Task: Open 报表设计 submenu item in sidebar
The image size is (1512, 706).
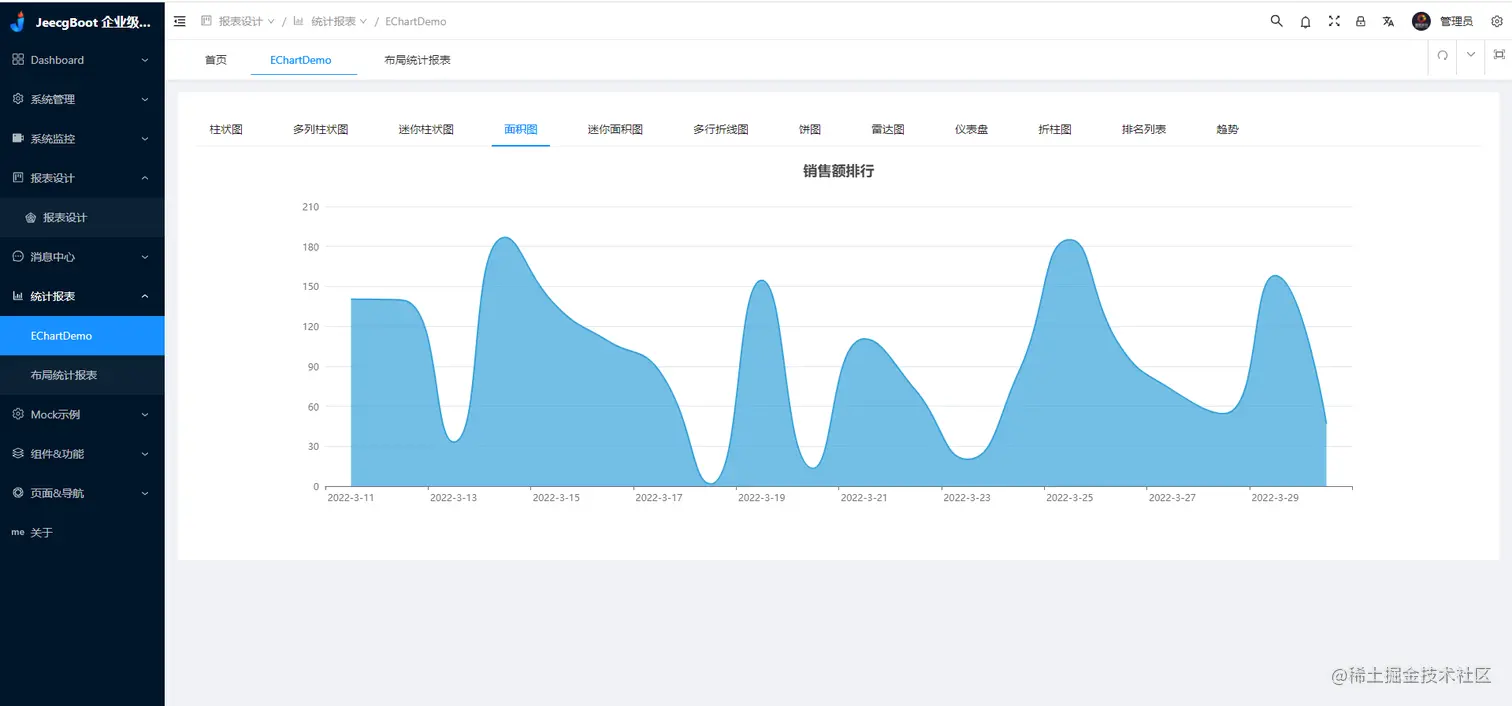Action: tap(82, 217)
